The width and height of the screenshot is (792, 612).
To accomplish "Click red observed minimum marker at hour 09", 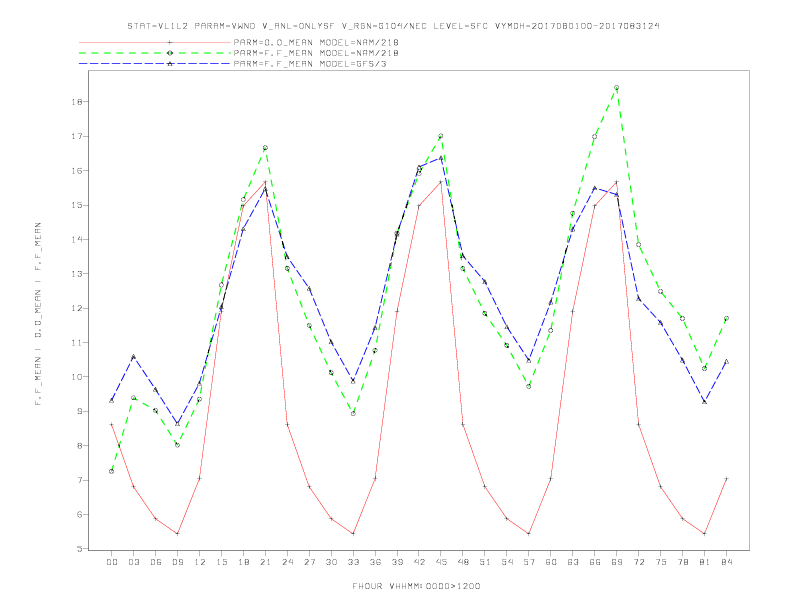I will coord(177,533).
